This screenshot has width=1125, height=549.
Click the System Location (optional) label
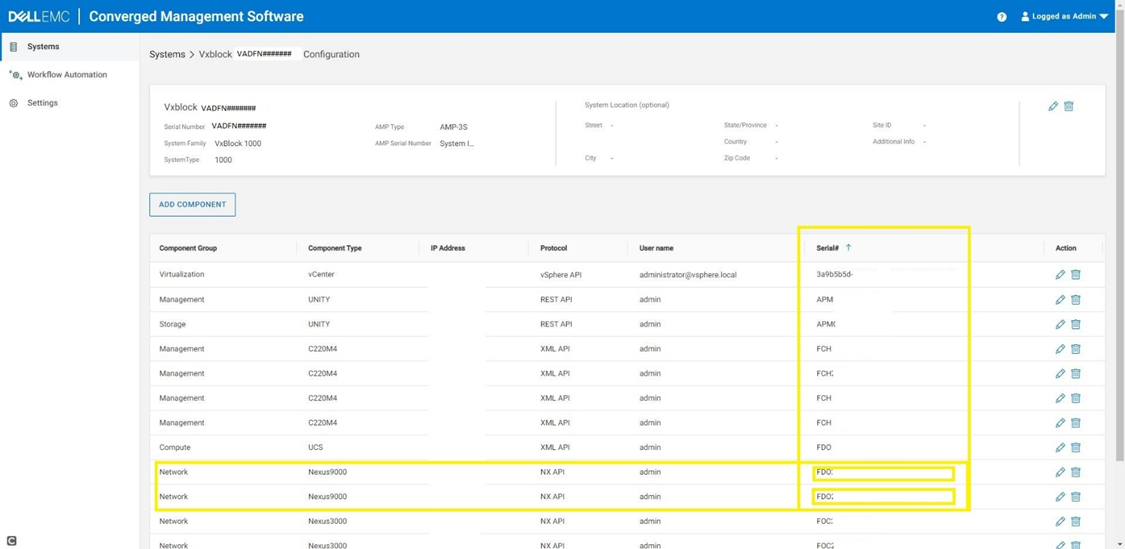coord(626,105)
